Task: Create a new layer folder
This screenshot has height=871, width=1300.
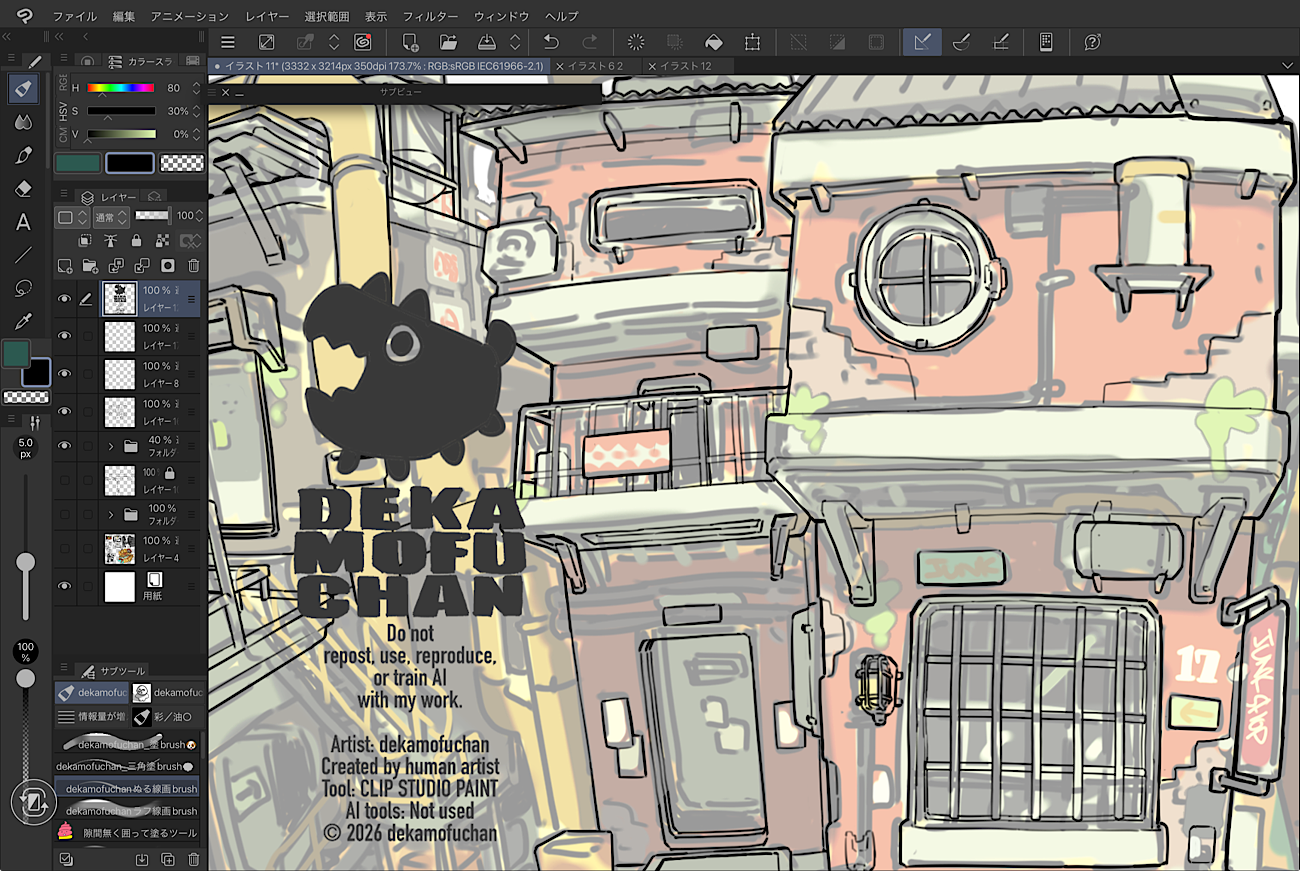Action: click(x=90, y=266)
